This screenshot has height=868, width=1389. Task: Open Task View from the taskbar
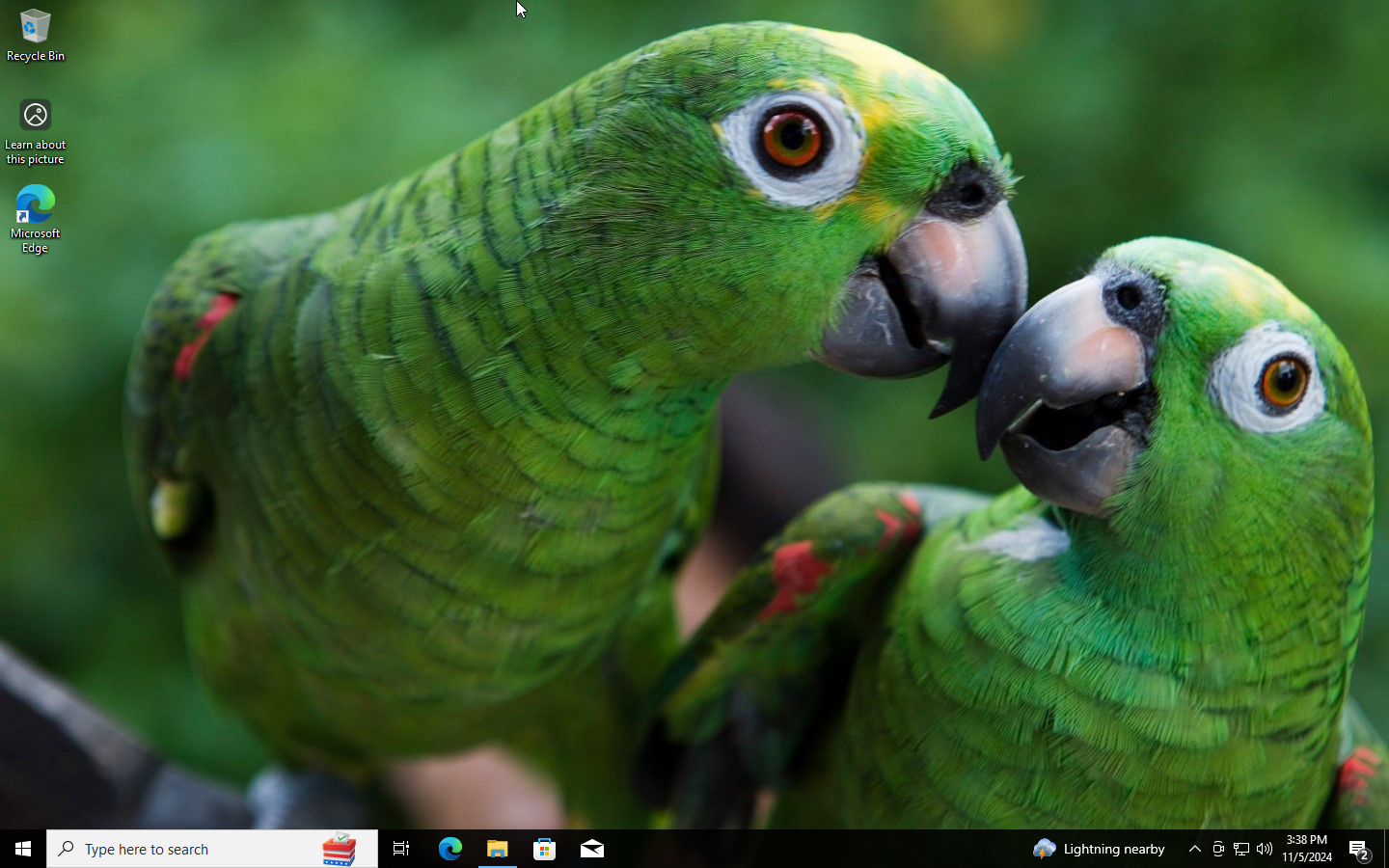401,849
